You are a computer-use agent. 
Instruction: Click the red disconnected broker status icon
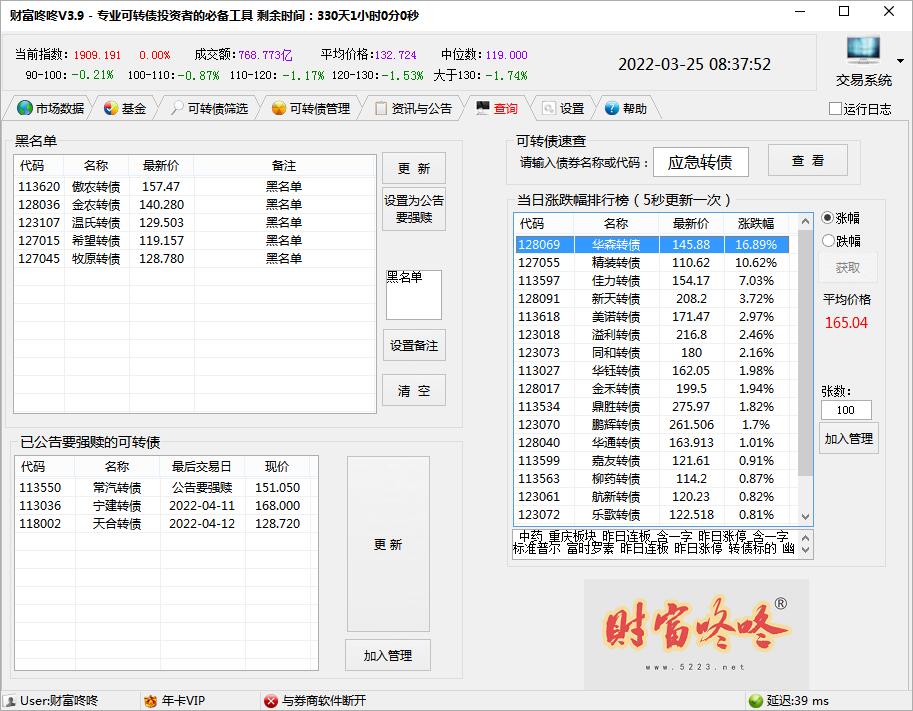(x=271, y=701)
